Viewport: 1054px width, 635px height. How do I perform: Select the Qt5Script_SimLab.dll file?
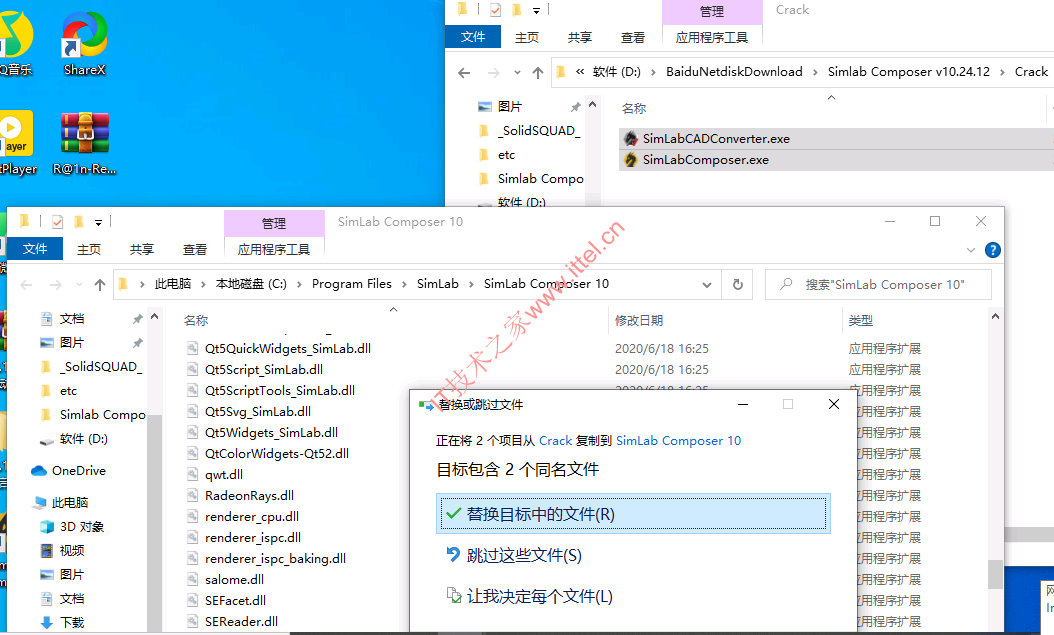264,369
